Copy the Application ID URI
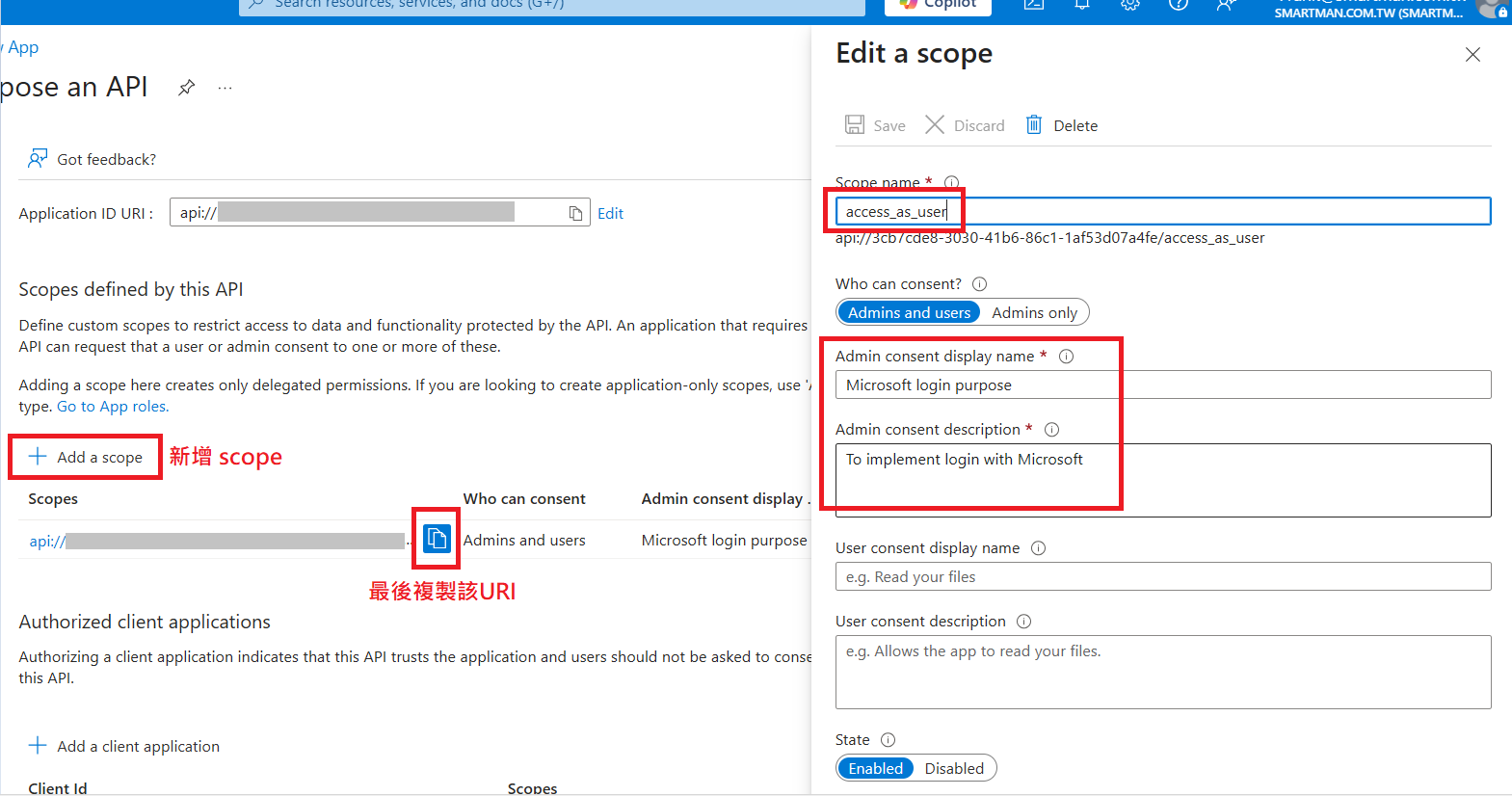This screenshot has width=1512, height=796. pyautogui.click(x=575, y=213)
